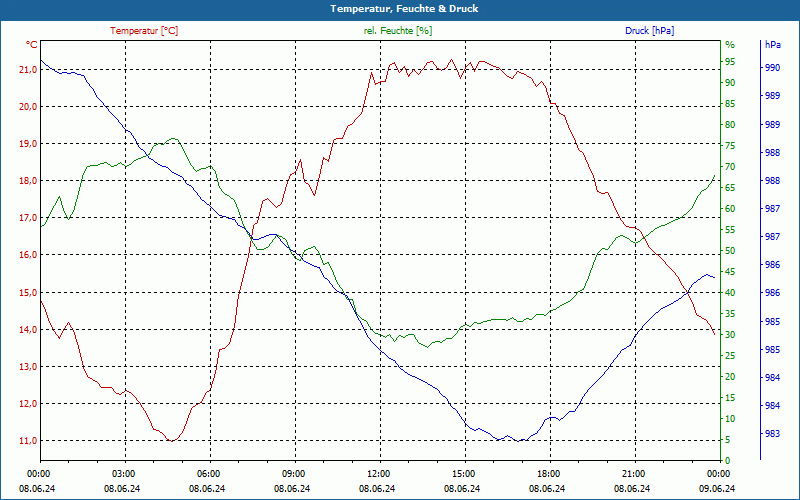800x500 pixels.
Task: Click humidity axis value "60"
Action: (730, 209)
